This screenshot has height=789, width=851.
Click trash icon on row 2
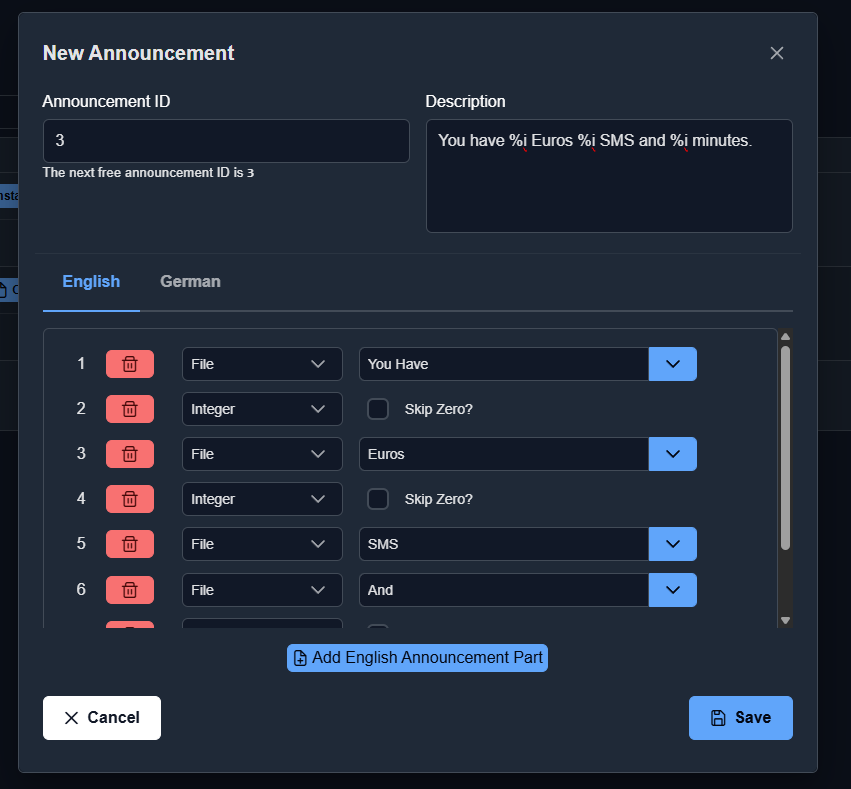(x=130, y=409)
